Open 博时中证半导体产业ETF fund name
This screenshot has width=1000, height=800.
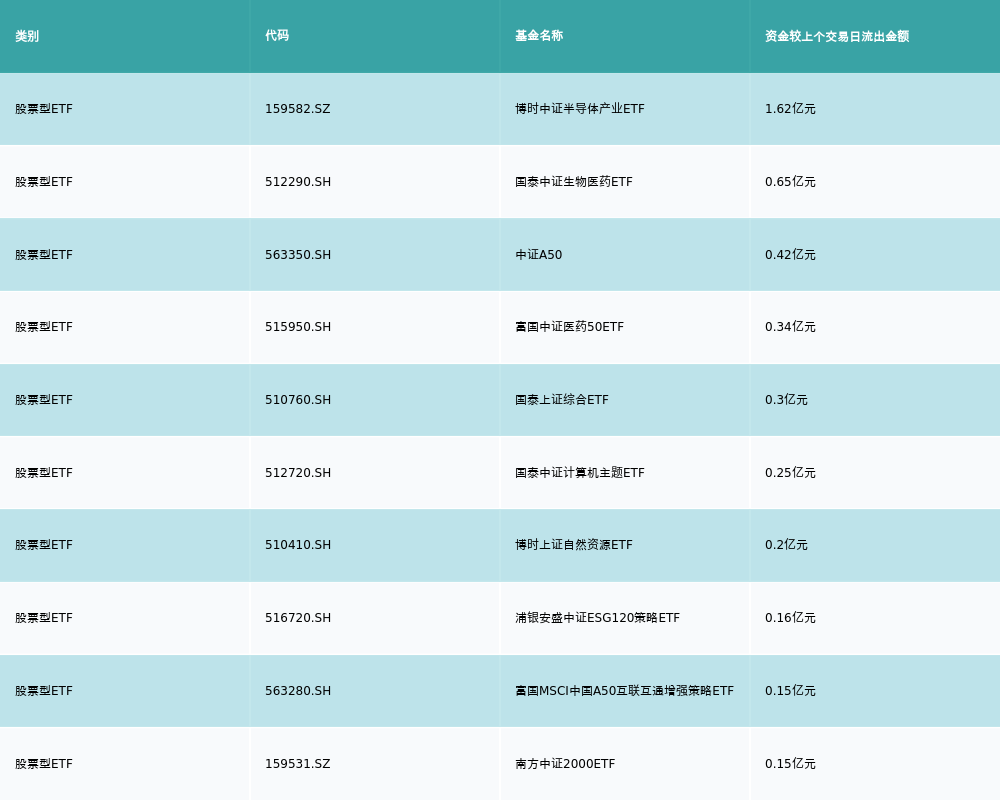(580, 109)
